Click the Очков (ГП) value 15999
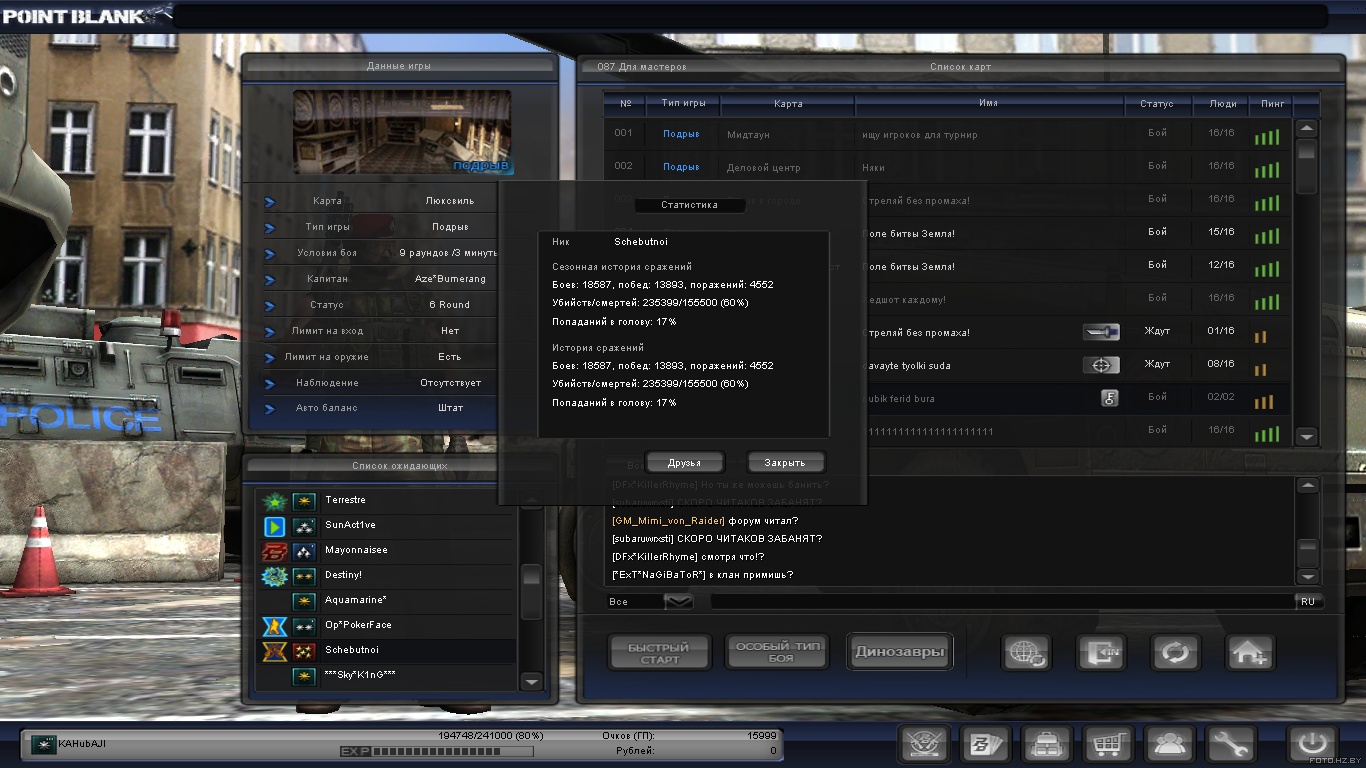 click(762, 735)
